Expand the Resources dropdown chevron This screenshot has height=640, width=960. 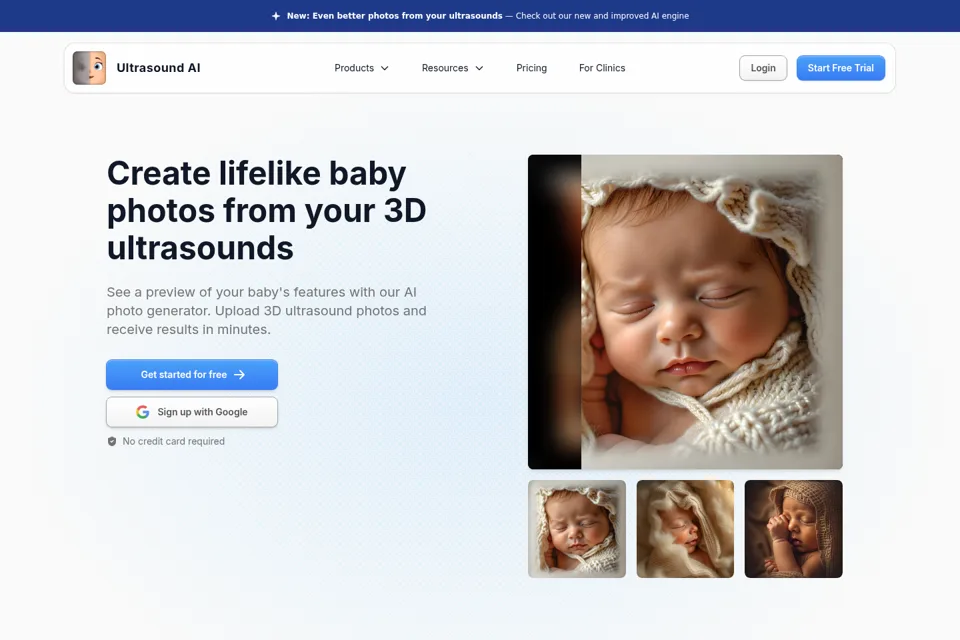coord(479,68)
